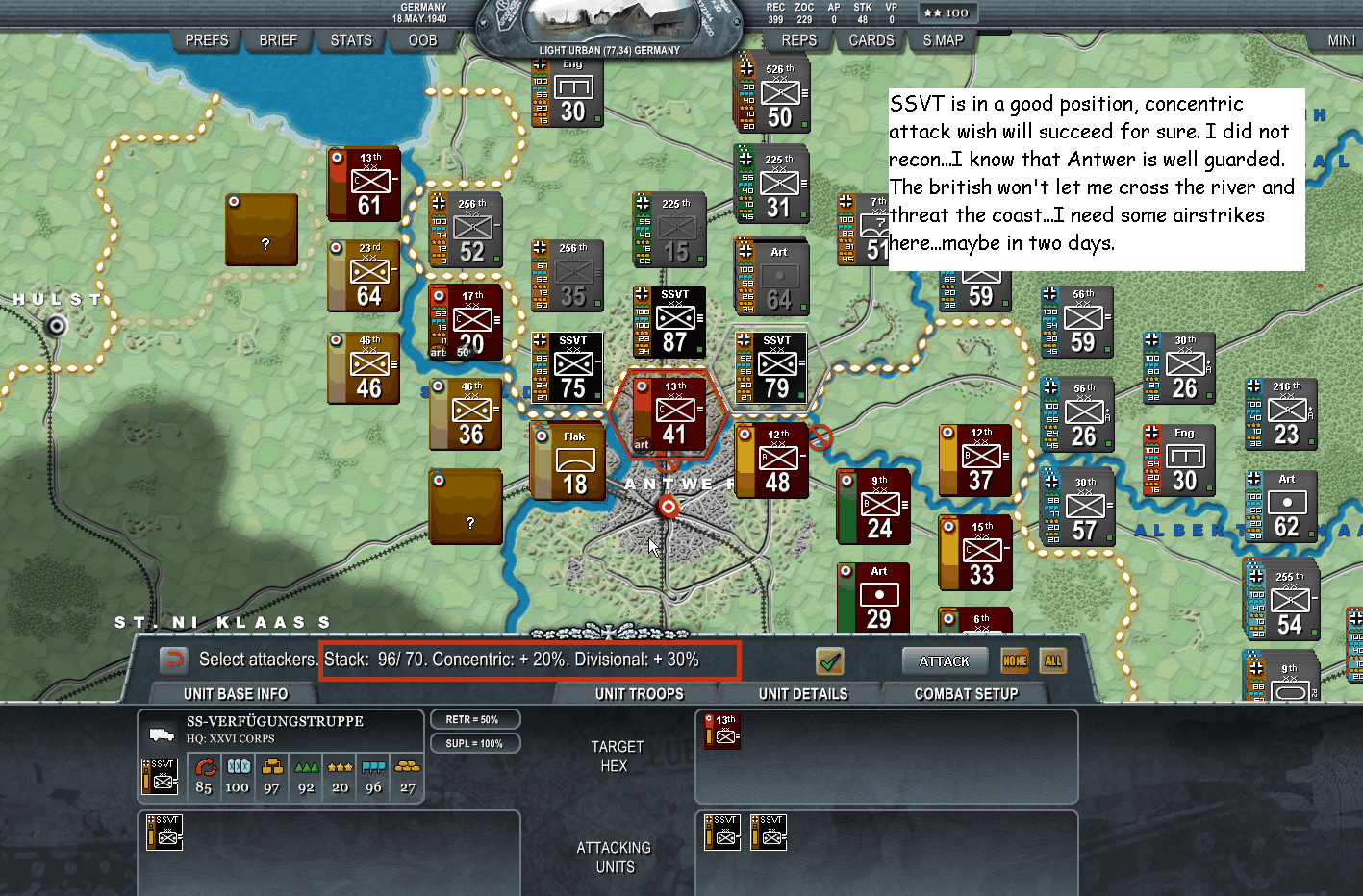Screen dimensions: 1363x896
Task: Click the SUPL = 100% setting
Action: (475, 743)
